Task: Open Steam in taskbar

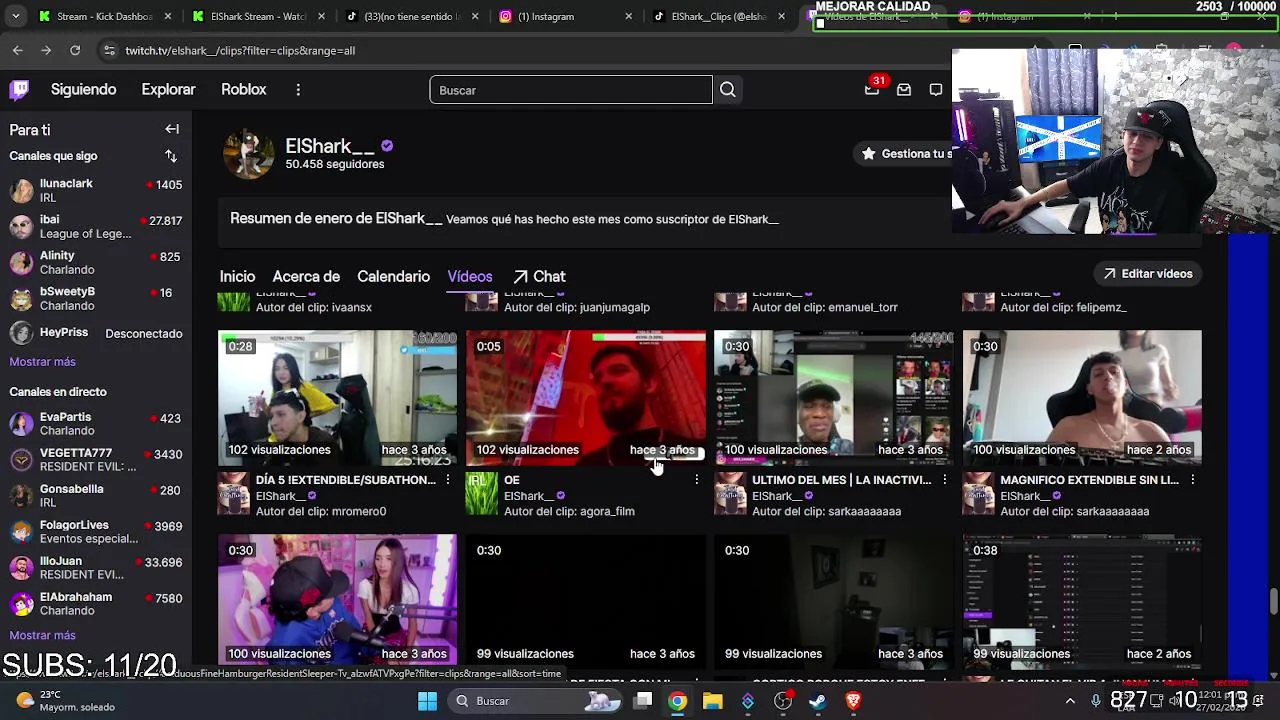Action: pyautogui.click(x=818, y=701)
